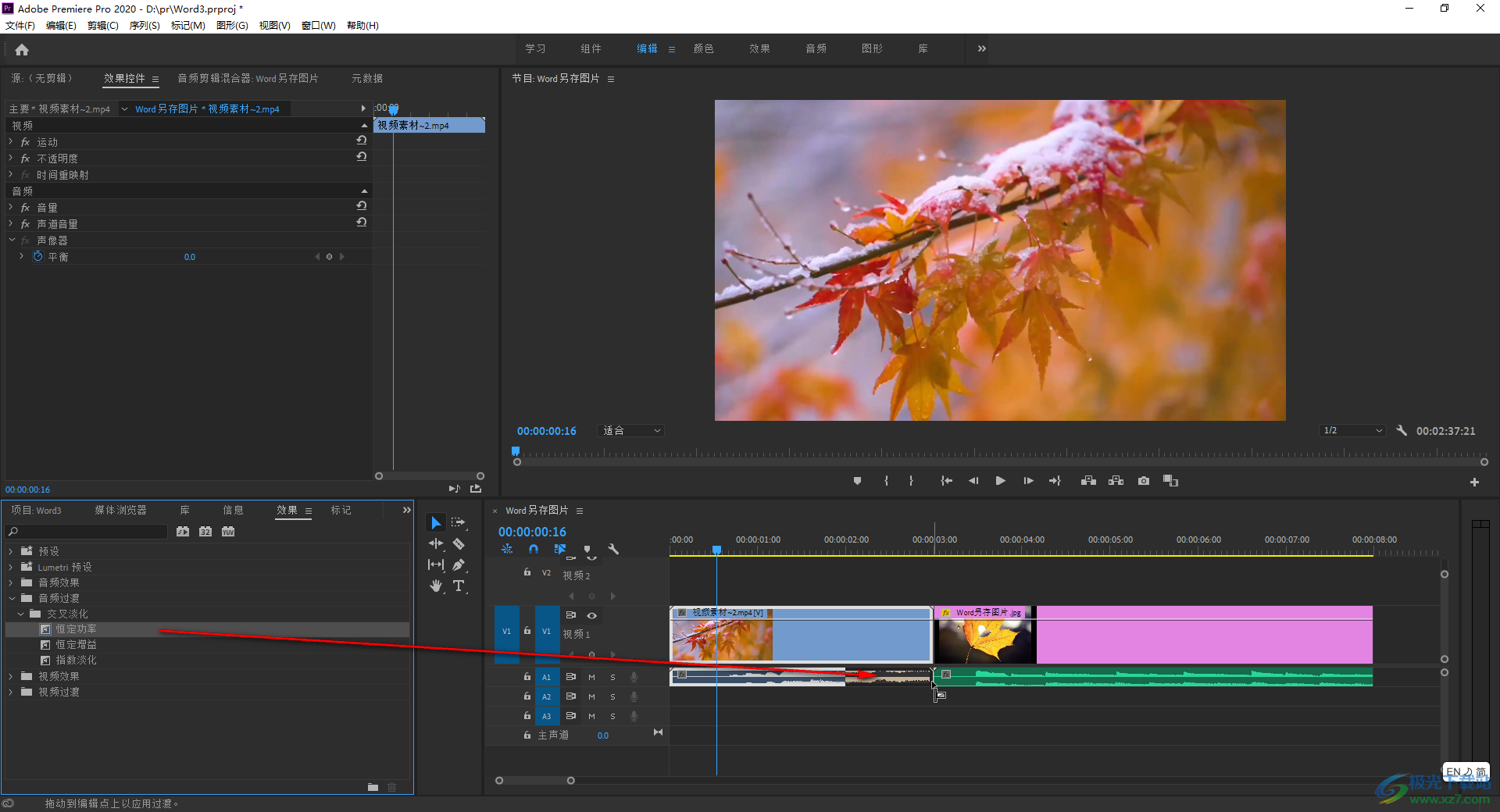This screenshot has width=1500, height=812.
Task: Collapse the 音频过渡 folder
Action: 11,598
